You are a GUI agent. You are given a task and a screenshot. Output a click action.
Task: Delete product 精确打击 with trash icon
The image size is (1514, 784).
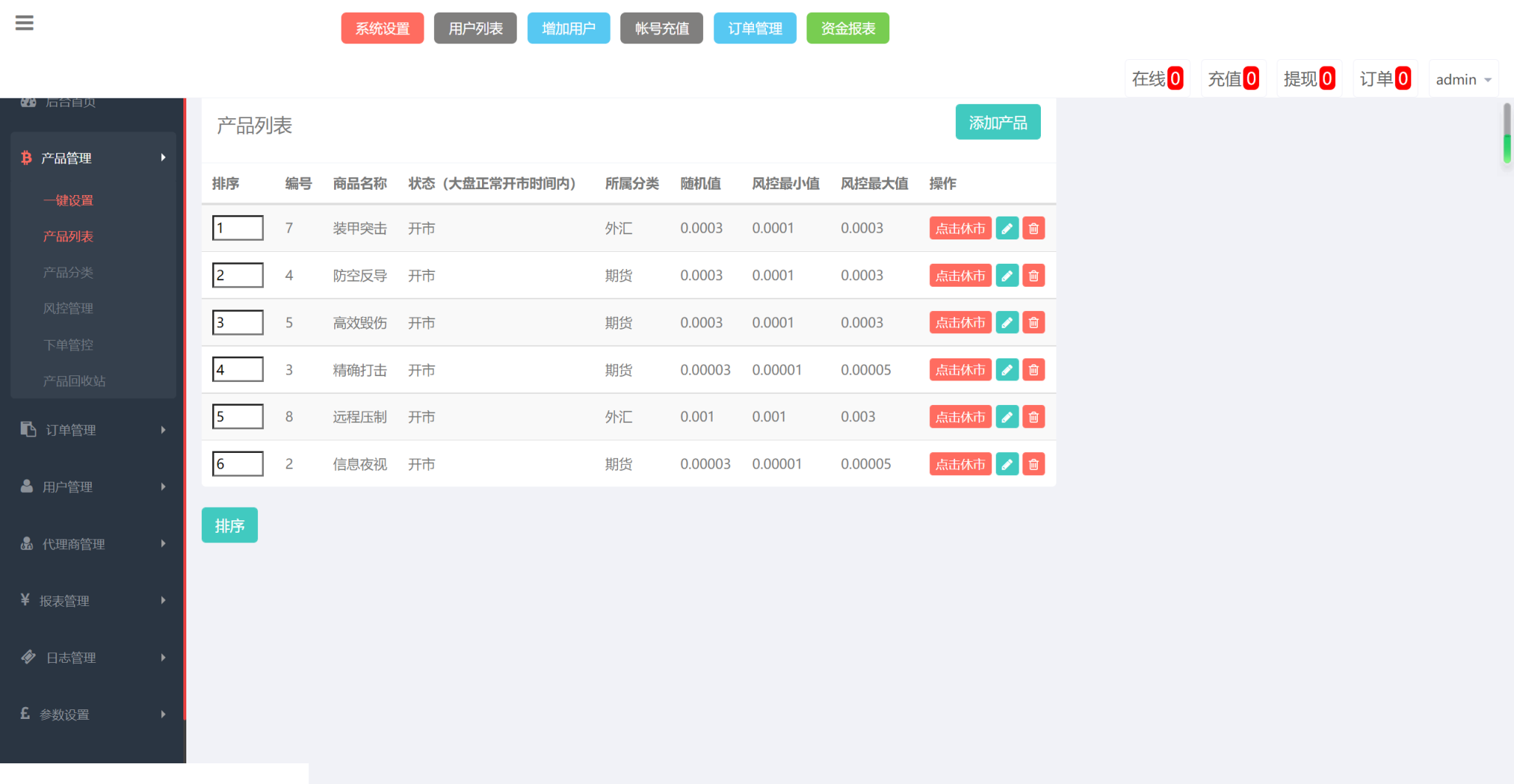(x=1033, y=369)
